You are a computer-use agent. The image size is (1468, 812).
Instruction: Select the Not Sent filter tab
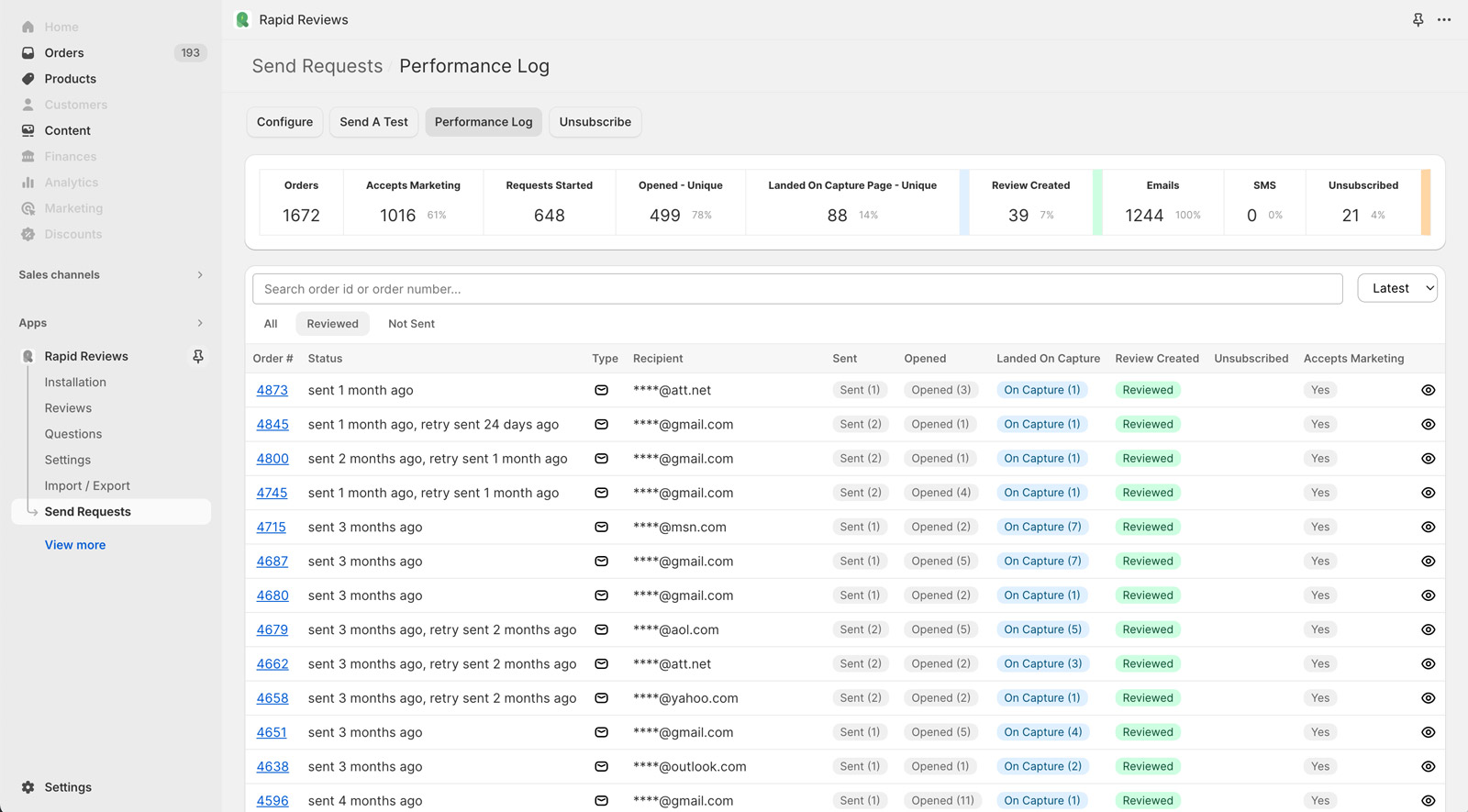point(411,324)
